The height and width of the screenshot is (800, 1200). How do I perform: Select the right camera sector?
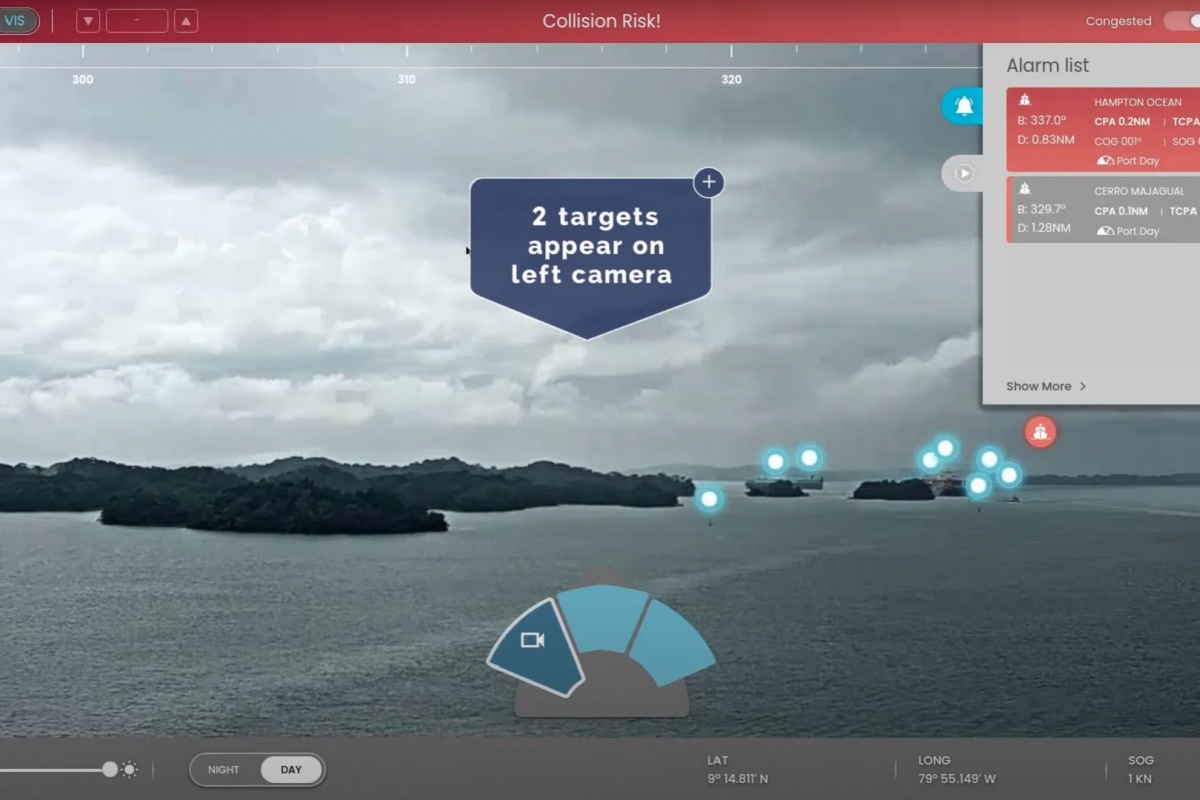coord(669,641)
